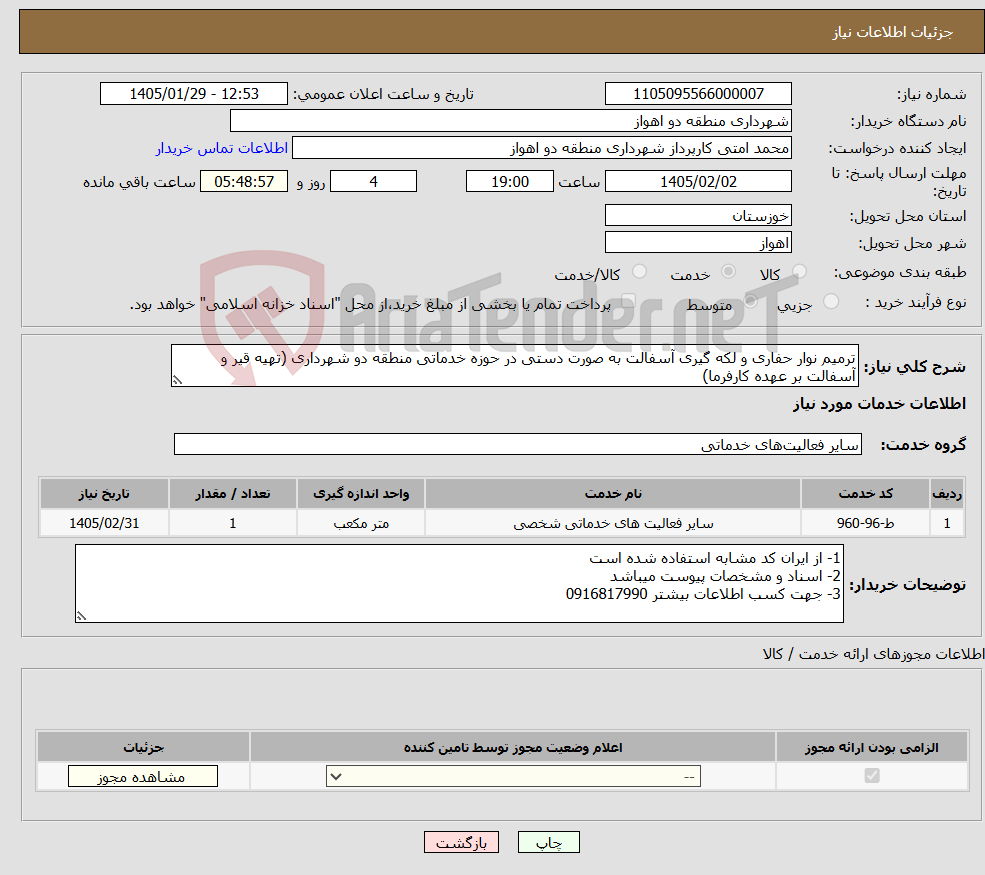The height and width of the screenshot is (875, 985).
Task: Click the service name cell in row 1
Action: 612,523
